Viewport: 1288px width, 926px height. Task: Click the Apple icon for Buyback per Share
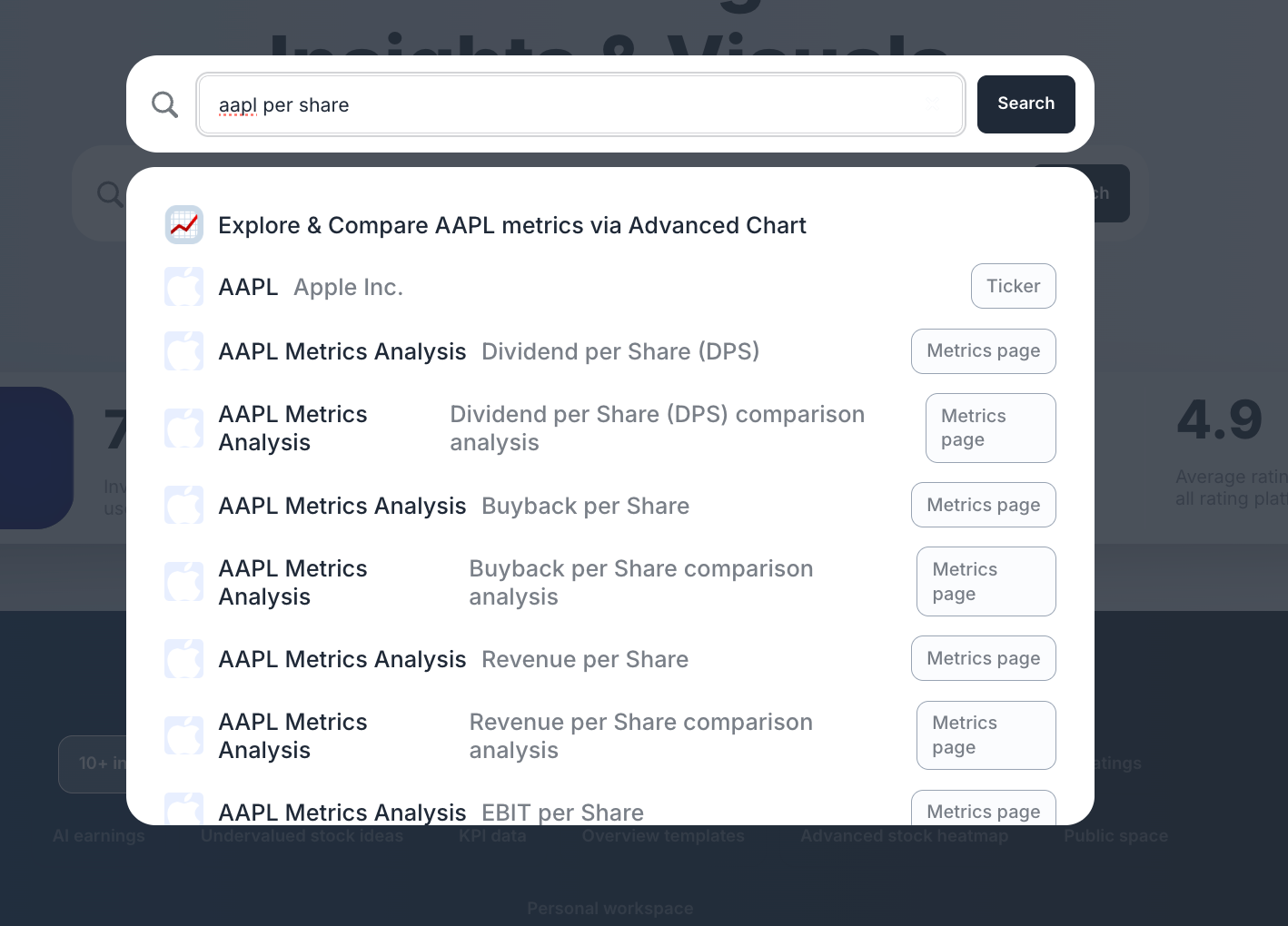[x=183, y=506]
